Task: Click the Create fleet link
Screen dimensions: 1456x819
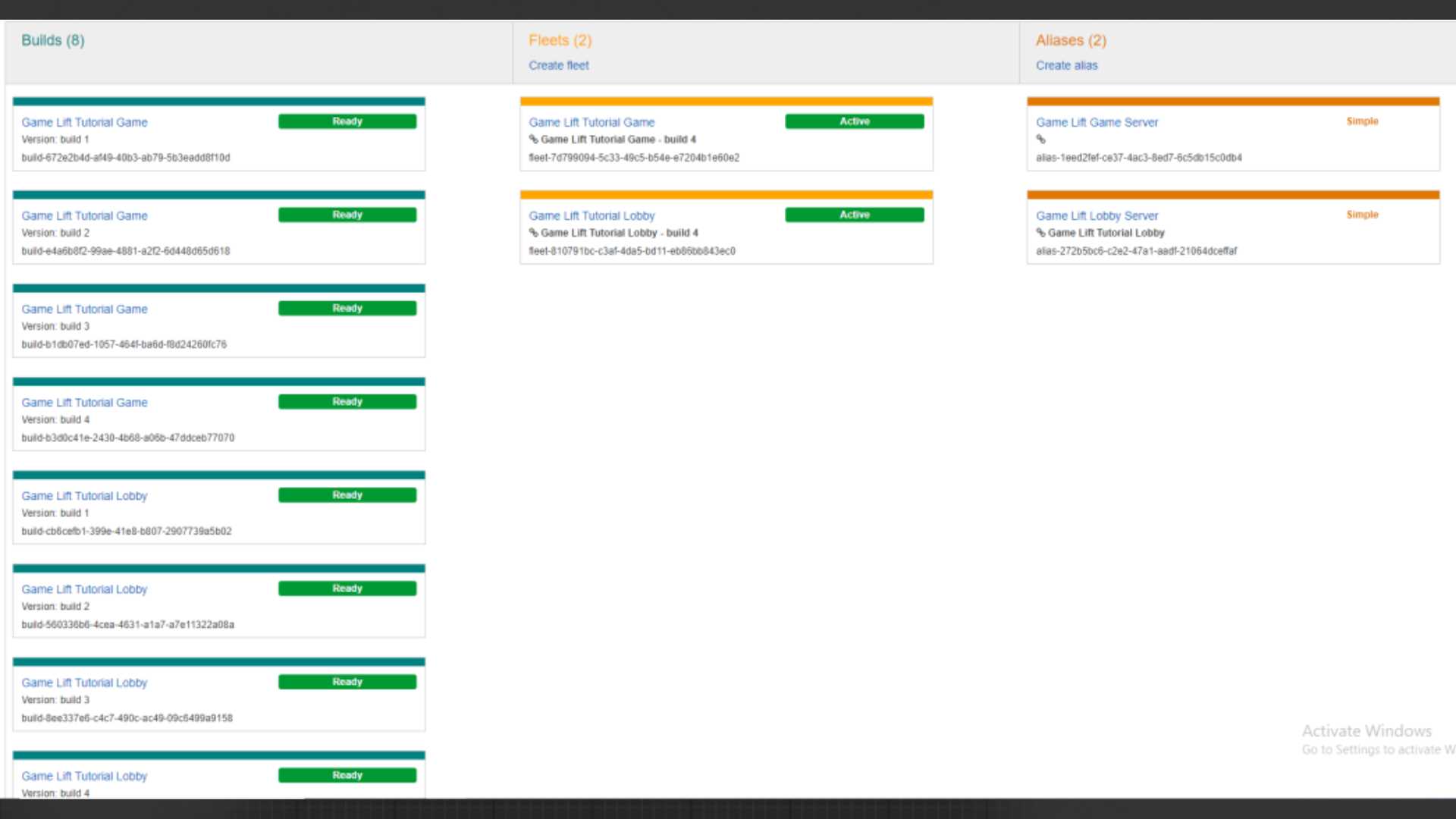Action: point(559,65)
